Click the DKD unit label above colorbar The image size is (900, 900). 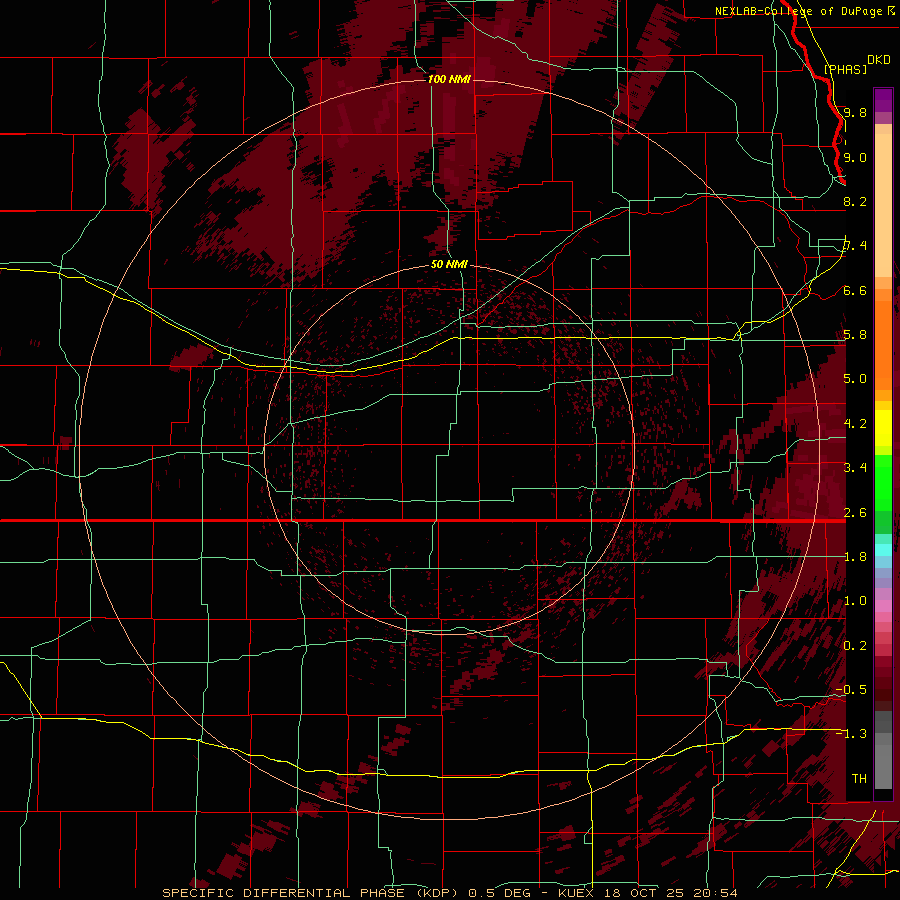(x=878, y=60)
